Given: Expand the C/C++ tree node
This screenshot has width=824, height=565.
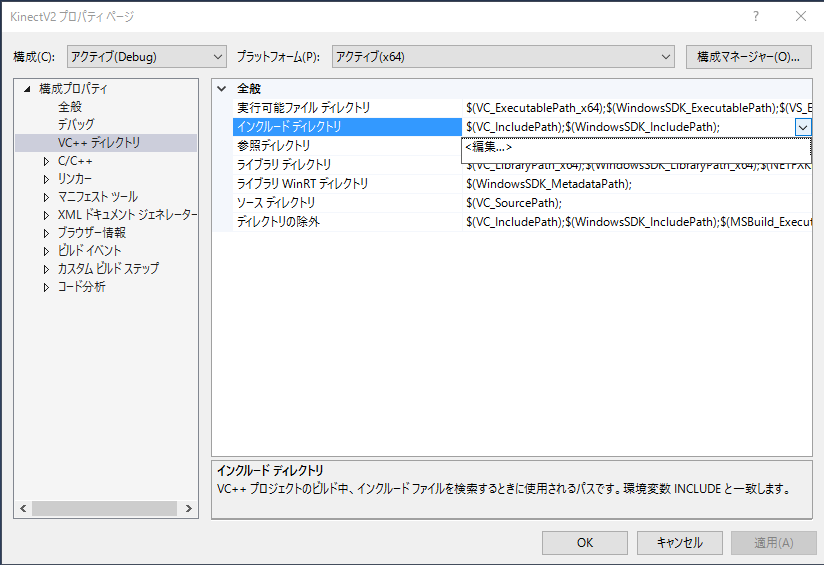Looking at the screenshot, I should (46, 161).
